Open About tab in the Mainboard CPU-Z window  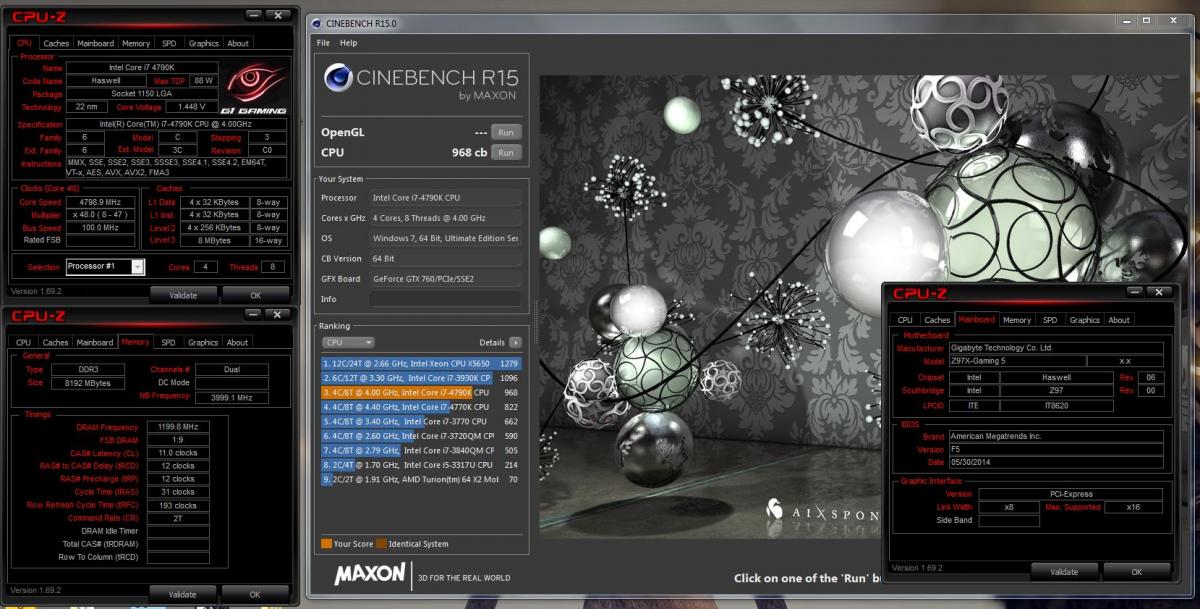pyautogui.click(x=1119, y=320)
